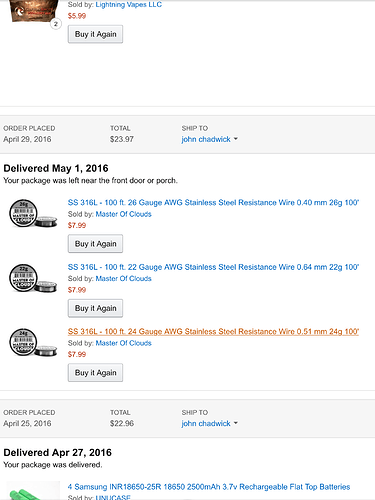Open Master Of Clouds seller for 26 Gauge wire
This screenshot has width=375, height=500.
tap(123, 214)
